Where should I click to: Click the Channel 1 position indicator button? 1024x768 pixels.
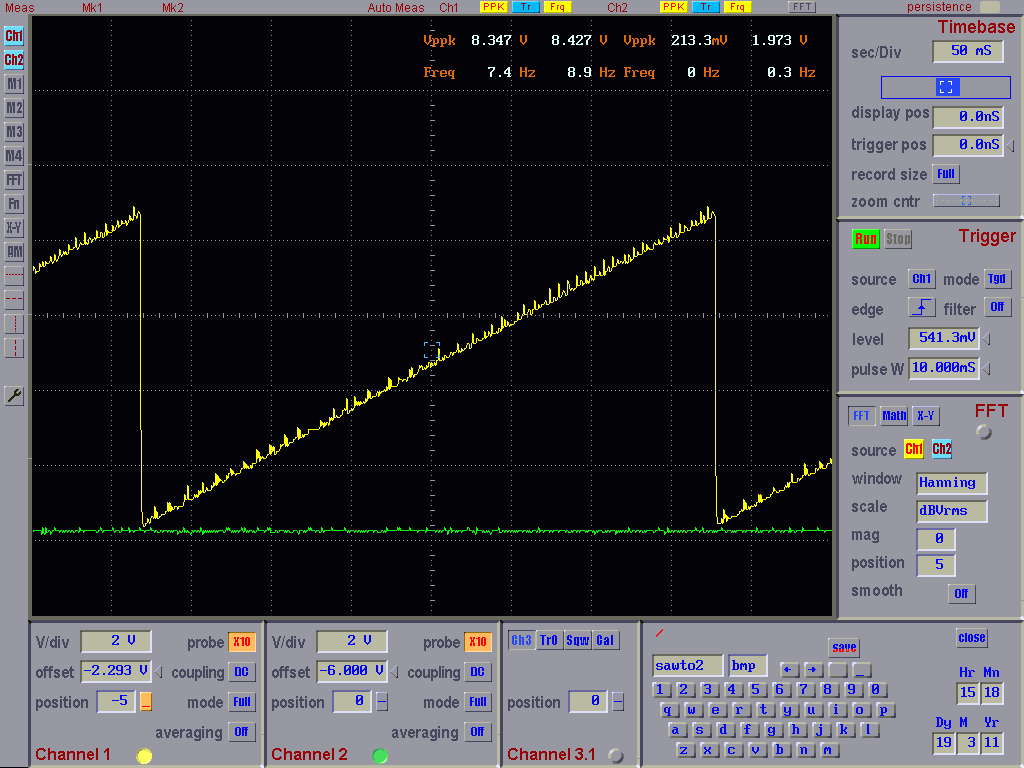(x=146, y=702)
